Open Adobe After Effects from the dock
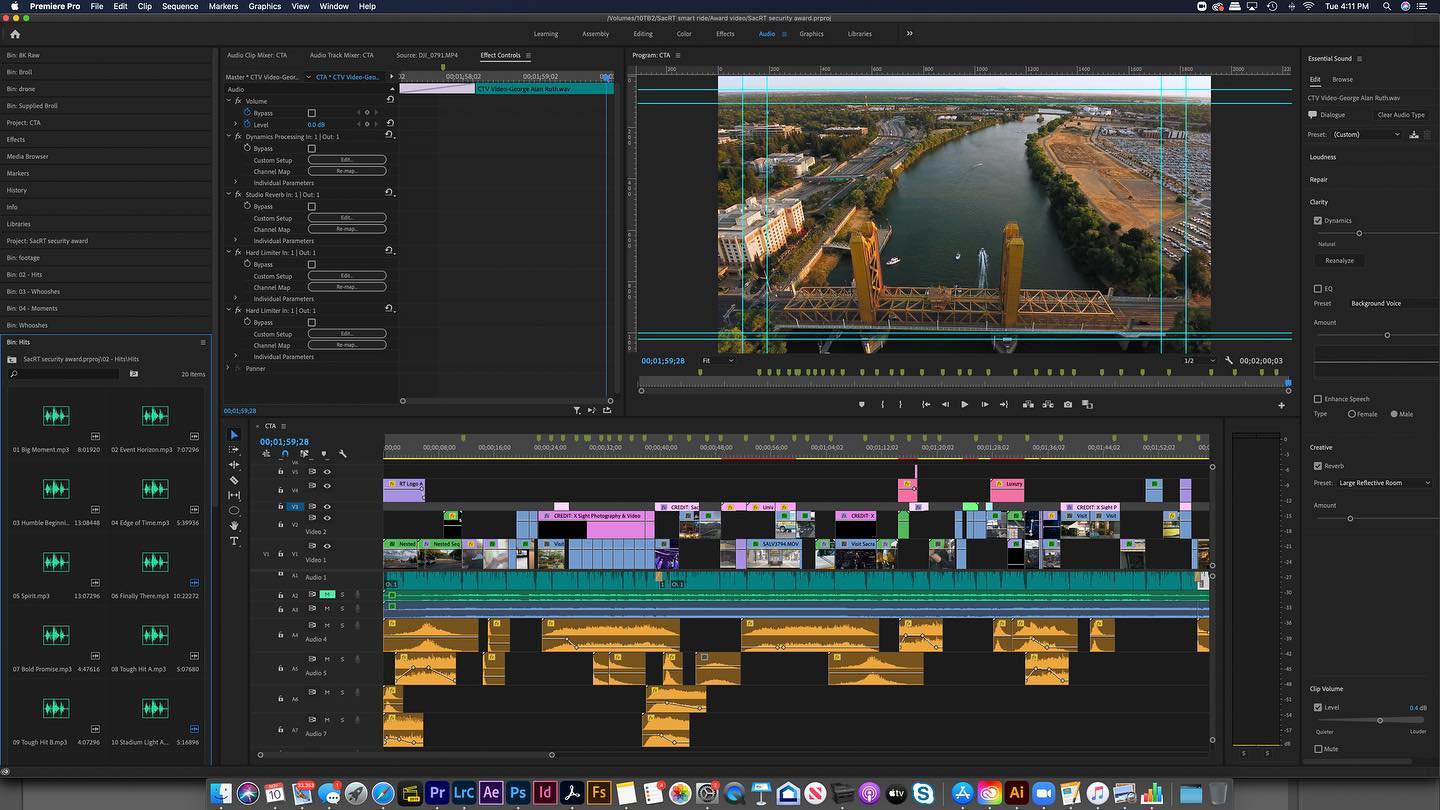This screenshot has height=810, width=1440. coord(490,793)
